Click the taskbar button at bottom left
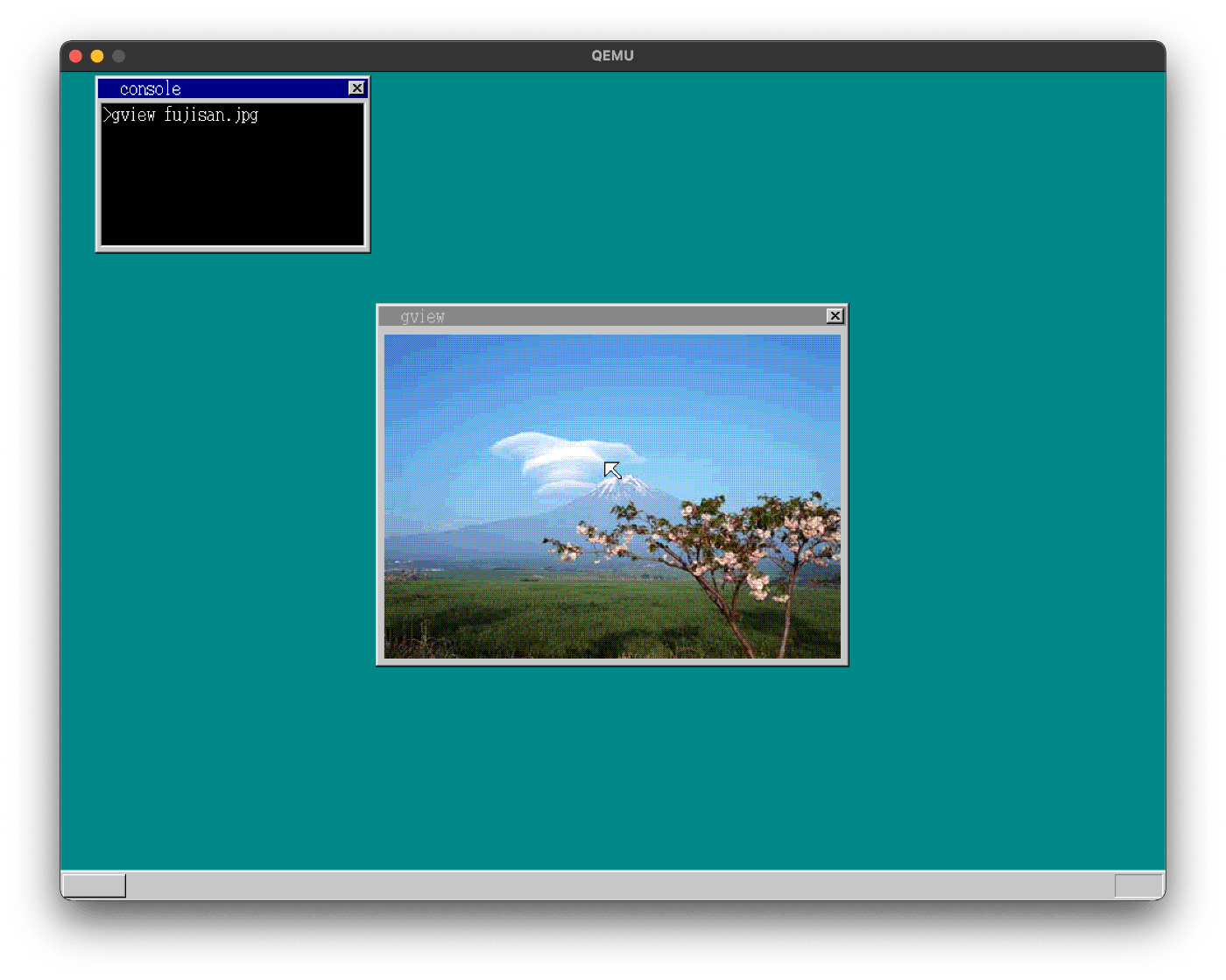Image resolution: width=1226 pixels, height=980 pixels. click(x=94, y=885)
